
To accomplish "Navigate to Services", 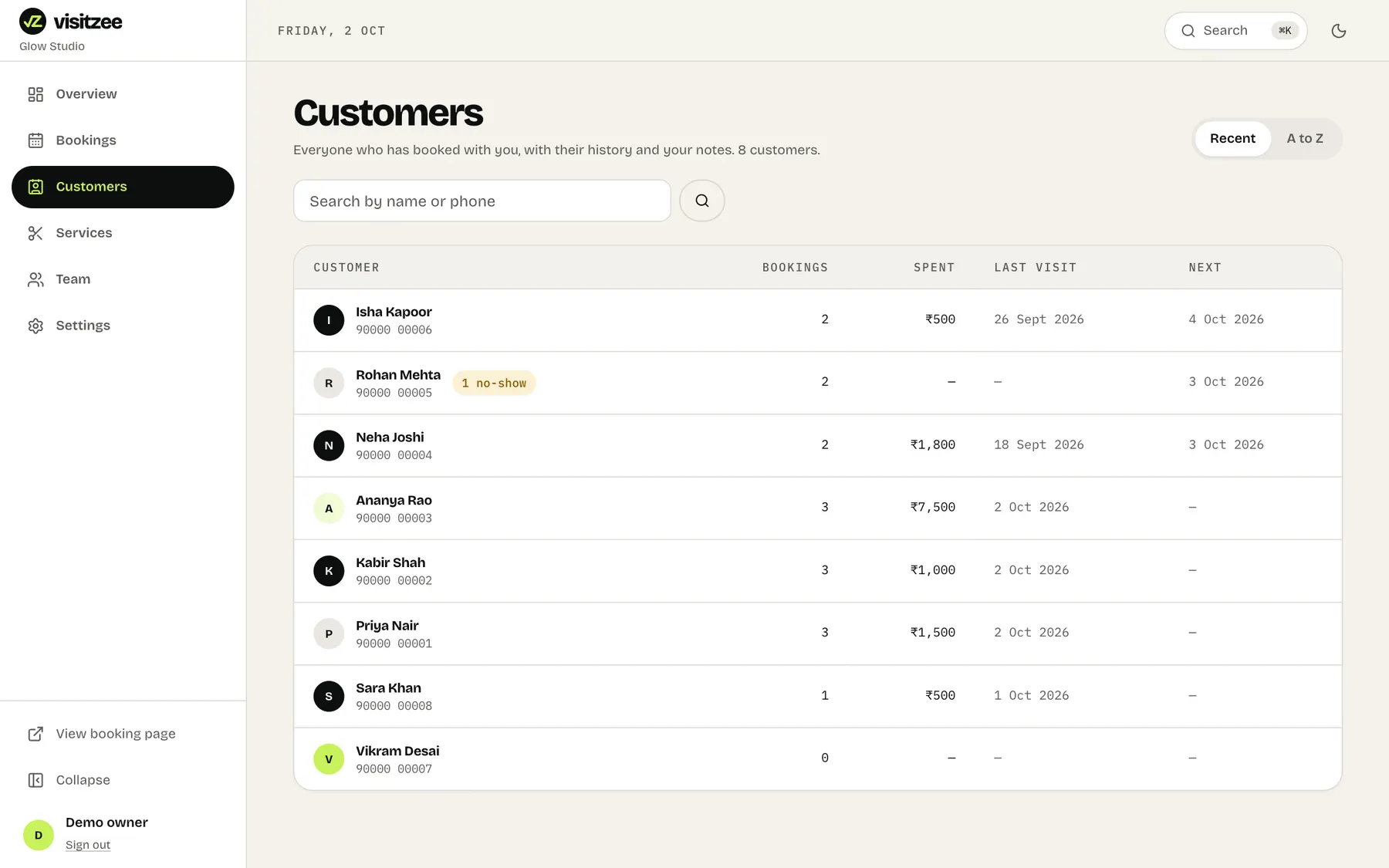I will 123,233.
